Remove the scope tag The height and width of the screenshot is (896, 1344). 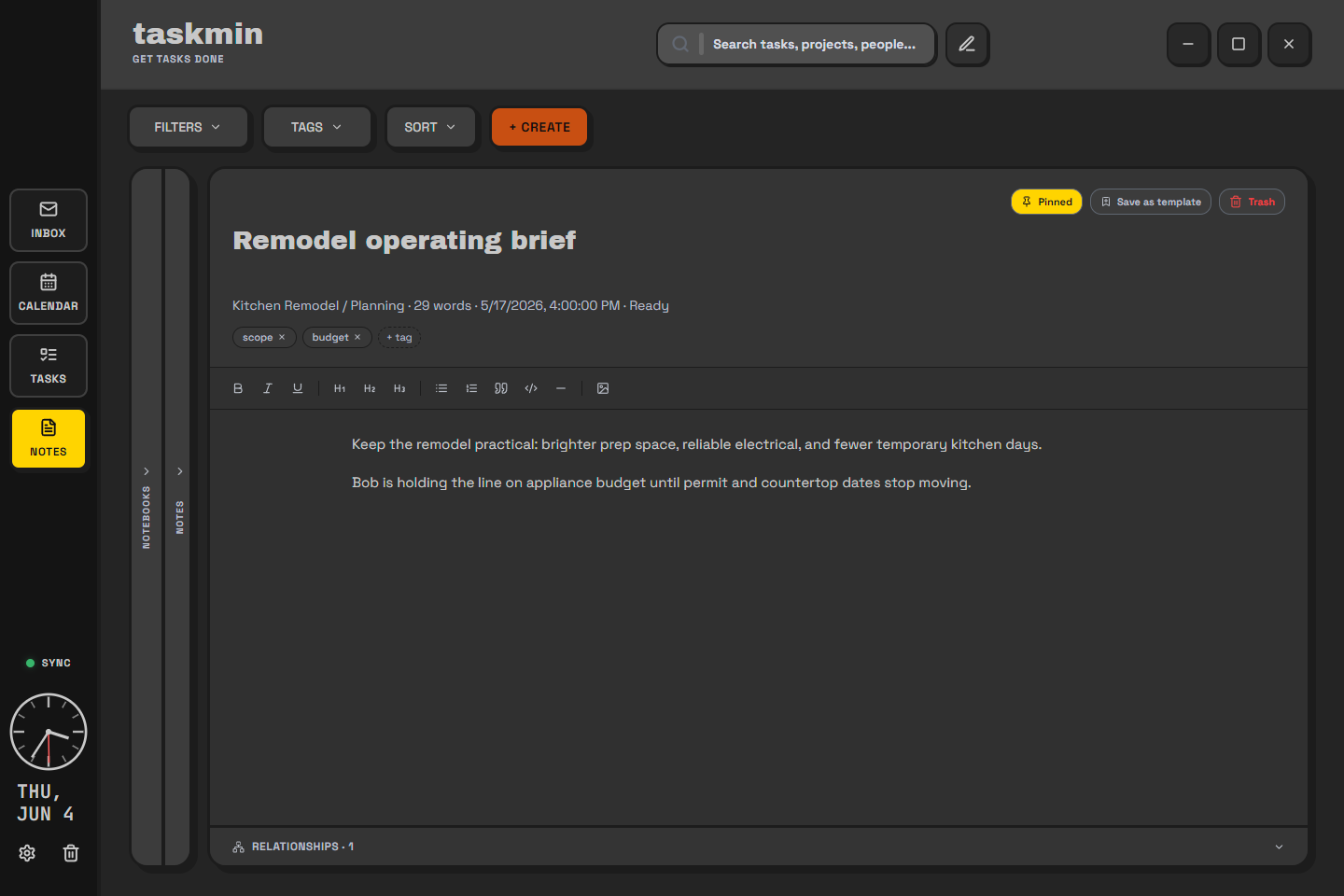[x=282, y=337]
